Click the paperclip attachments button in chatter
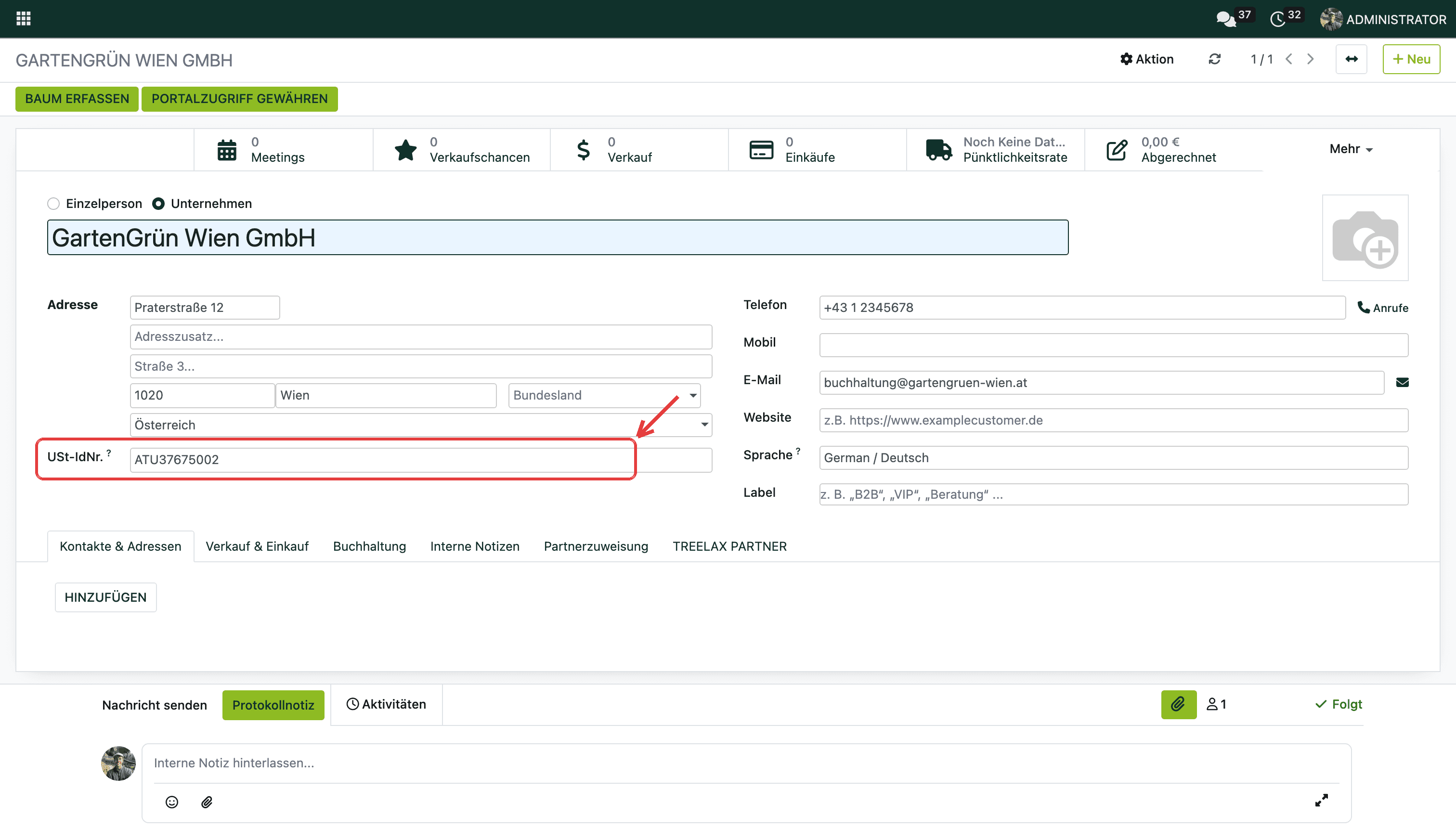This screenshot has height=828, width=1456. [x=1179, y=705]
